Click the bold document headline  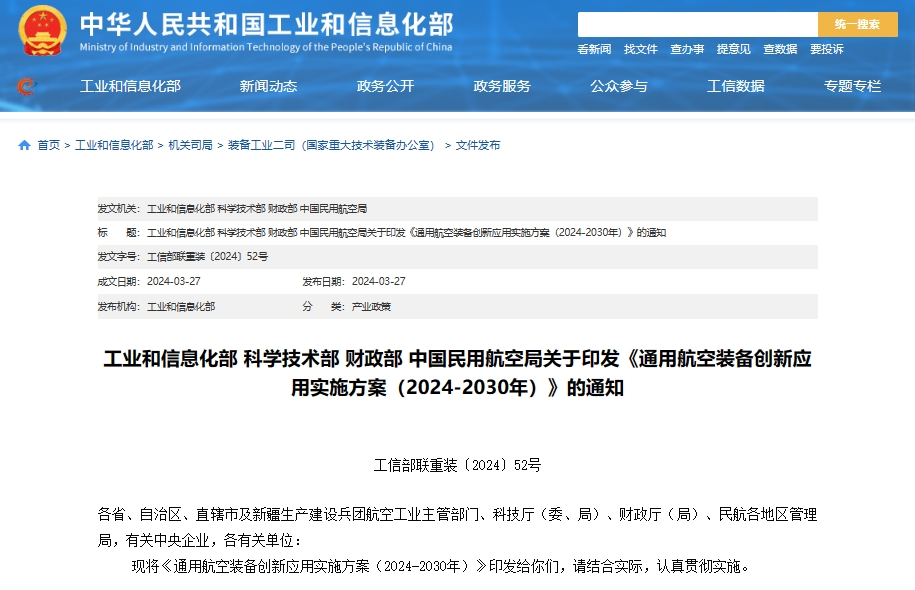pyautogui.click(x=458, y=373)
